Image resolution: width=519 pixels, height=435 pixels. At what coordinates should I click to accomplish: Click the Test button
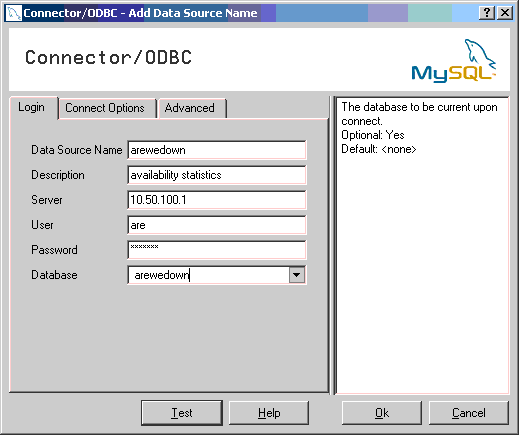click(182, 413)
